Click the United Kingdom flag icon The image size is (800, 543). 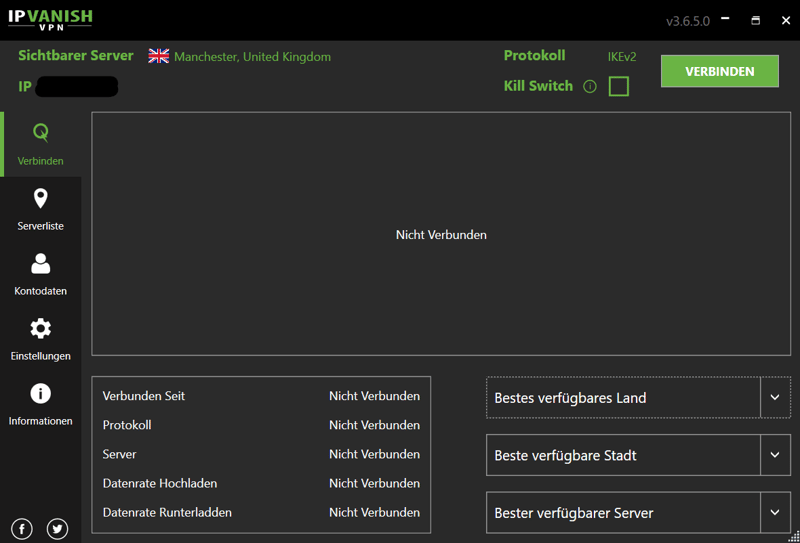159,56
